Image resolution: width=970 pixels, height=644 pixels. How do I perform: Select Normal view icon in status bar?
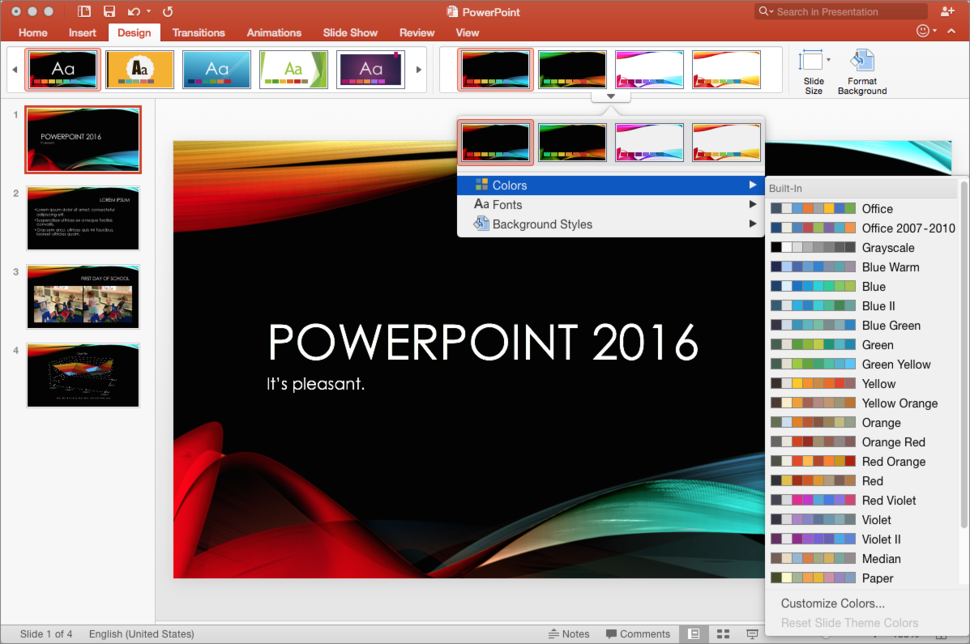(x=694, y=633)
